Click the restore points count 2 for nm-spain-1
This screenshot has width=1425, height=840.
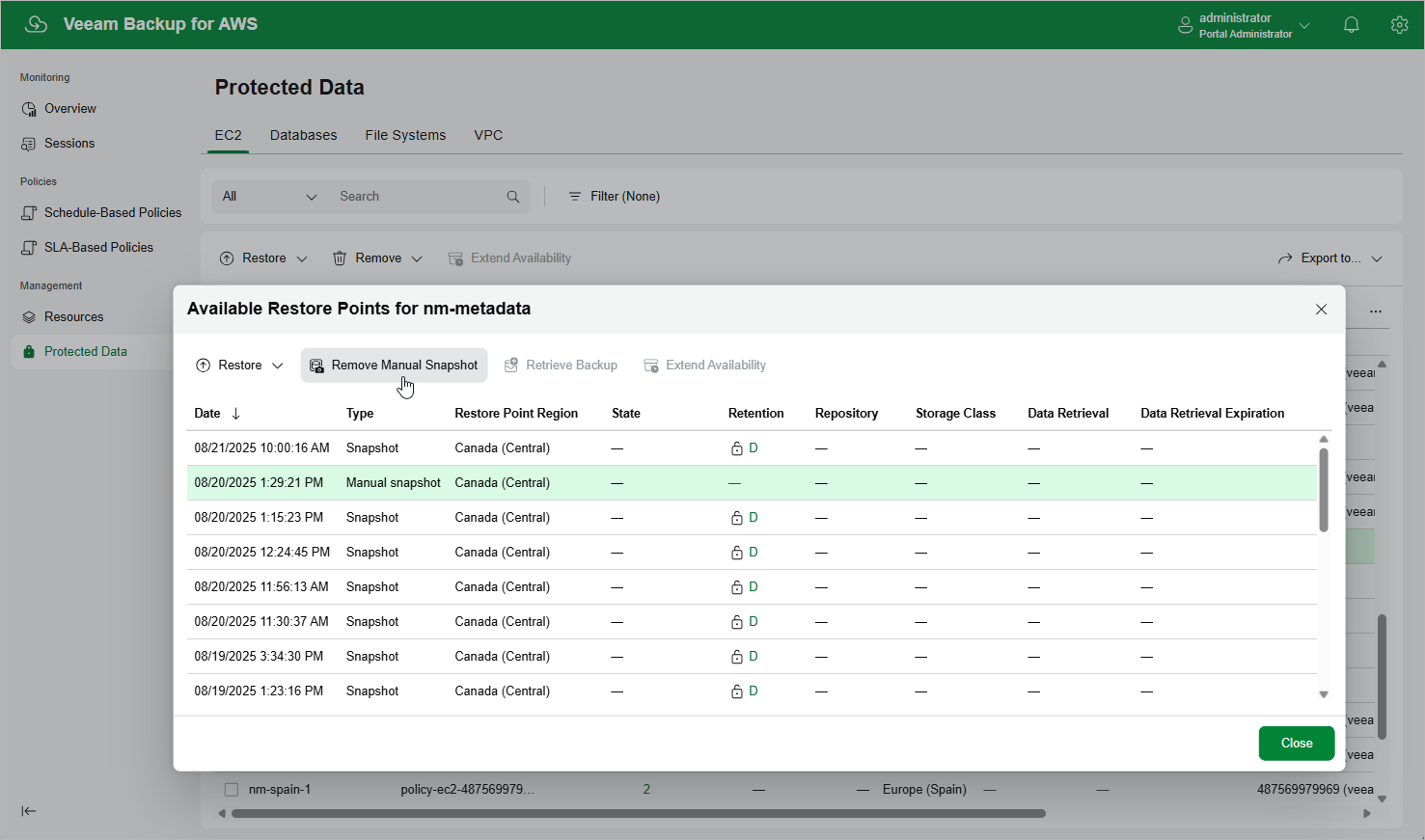[646, 790]
